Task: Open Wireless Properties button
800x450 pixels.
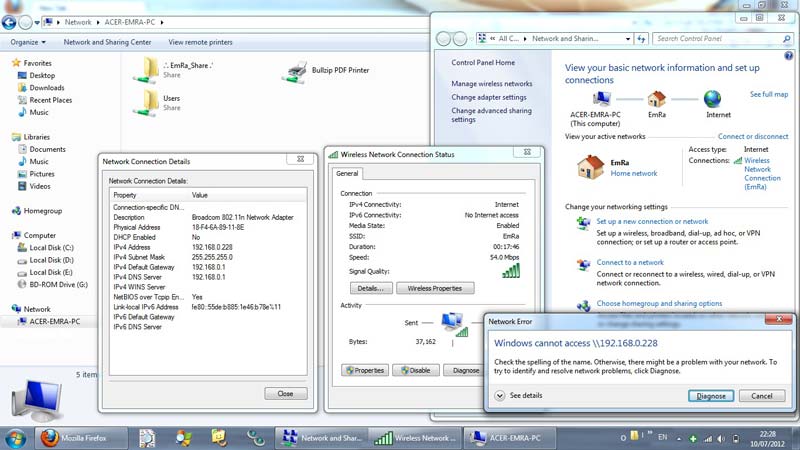Action: (435, 288)
